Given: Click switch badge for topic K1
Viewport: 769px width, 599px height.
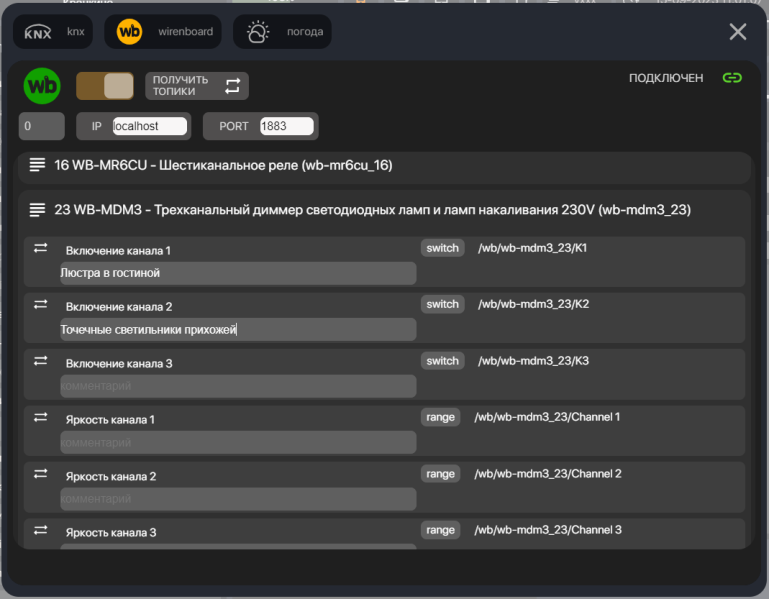Looking at the screenshot, I should click(442, 248).
